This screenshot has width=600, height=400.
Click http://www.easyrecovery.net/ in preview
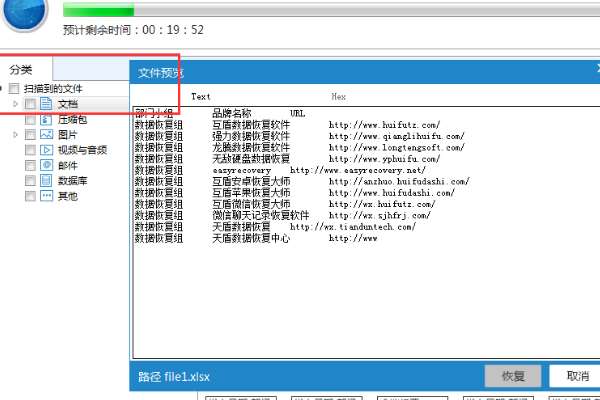358,170
